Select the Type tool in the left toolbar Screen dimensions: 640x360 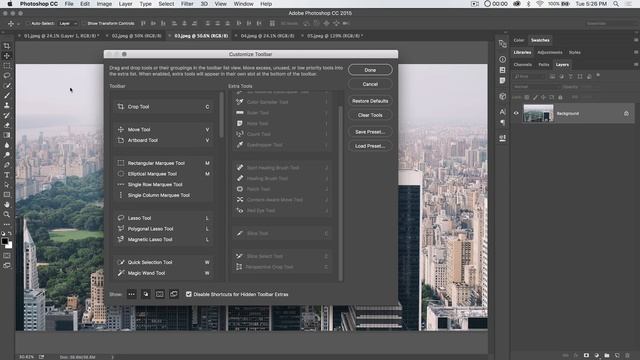click(7, 175)
